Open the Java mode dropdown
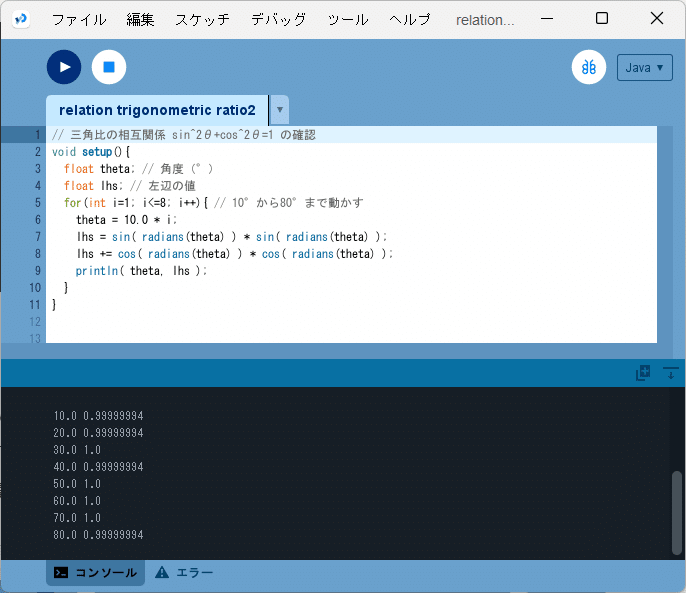The height and width of the screenshot is (593, 686). click(644, 67)
